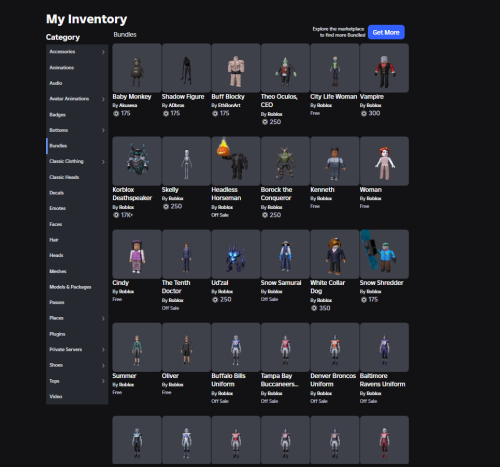Expand the Places category chevron
This screenshot has width=500, height=467.
103,318
